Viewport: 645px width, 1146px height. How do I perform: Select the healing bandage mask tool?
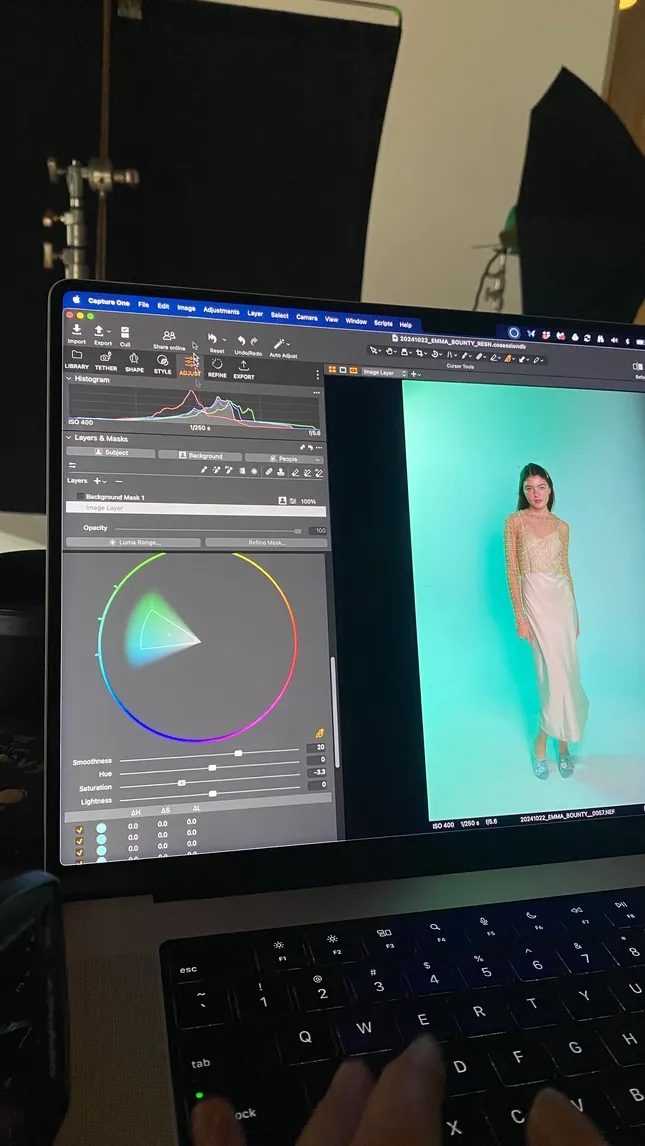(270, 472)
